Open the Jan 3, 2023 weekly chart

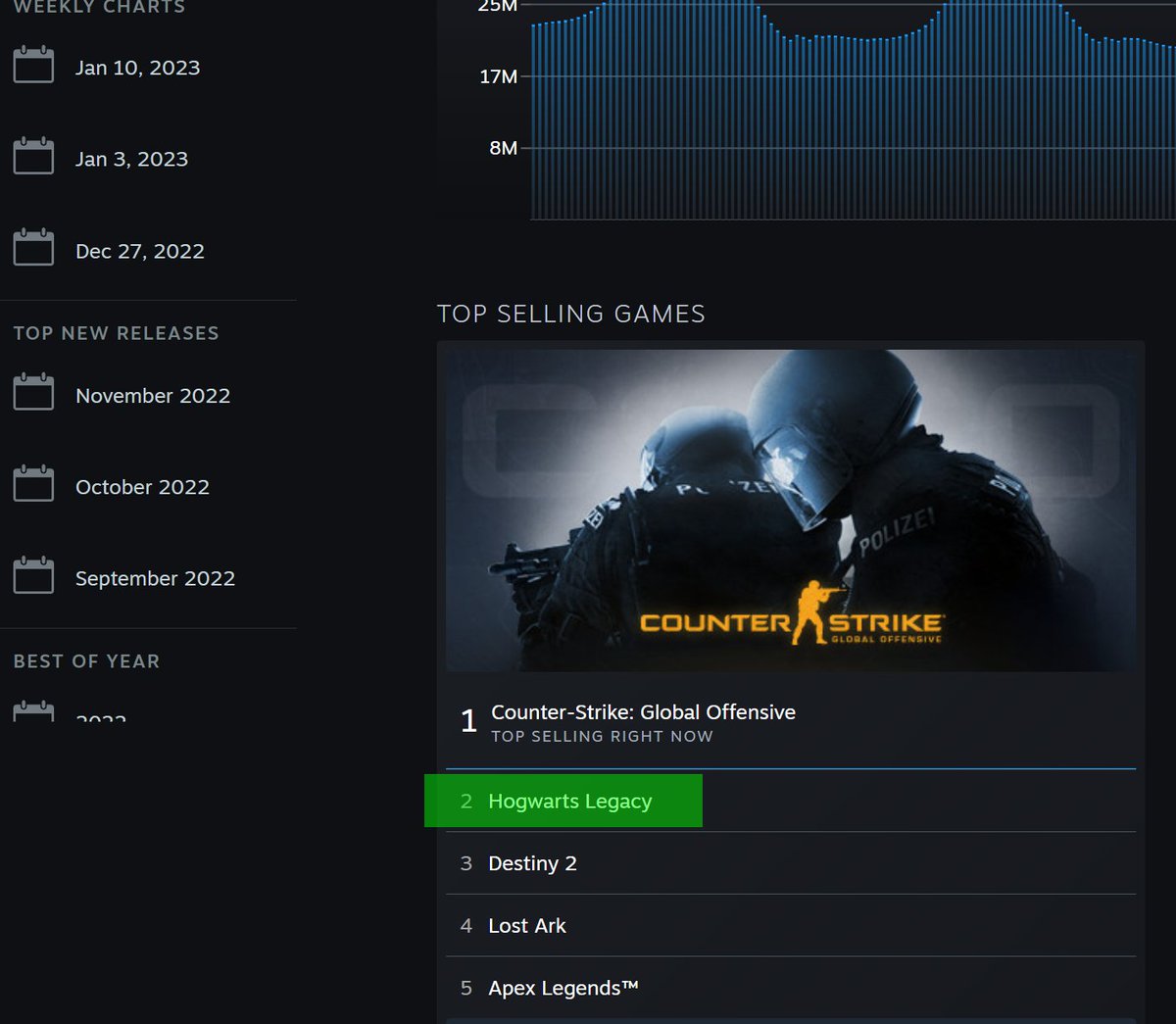coord(132,159)
